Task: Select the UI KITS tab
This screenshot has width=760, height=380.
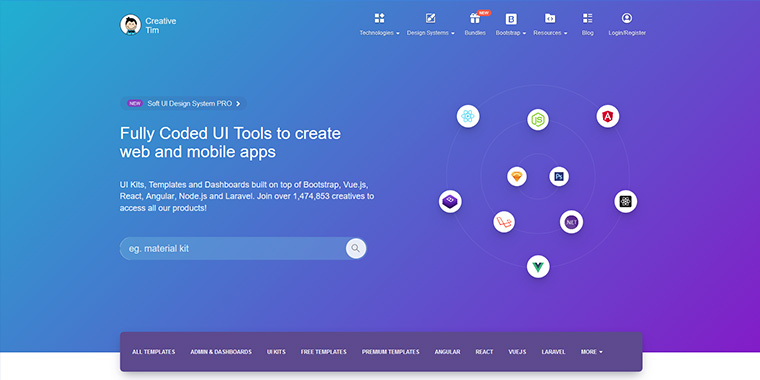Action: tap(276, 352)
